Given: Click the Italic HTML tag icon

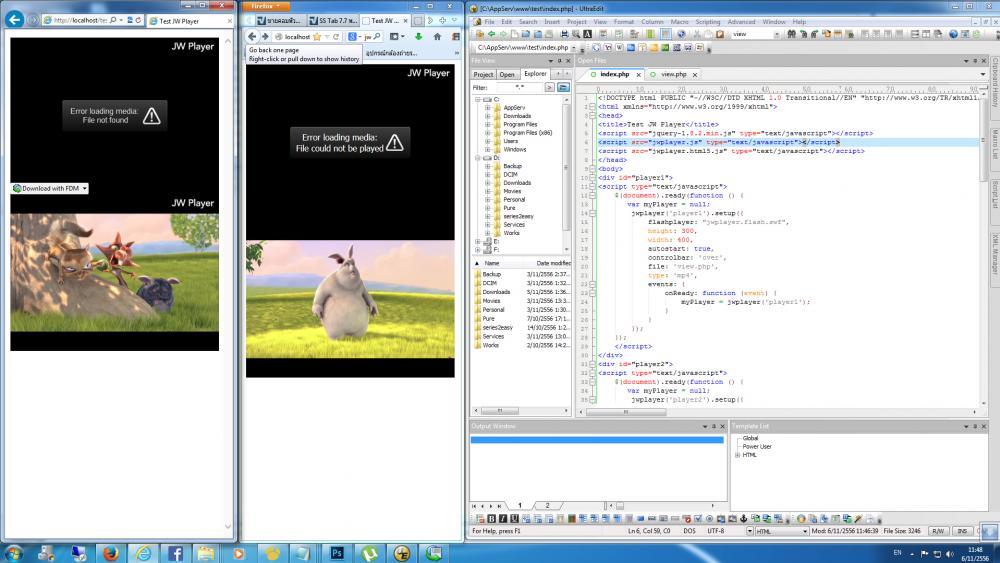Looking at the screenshot, I should [503, 519].
